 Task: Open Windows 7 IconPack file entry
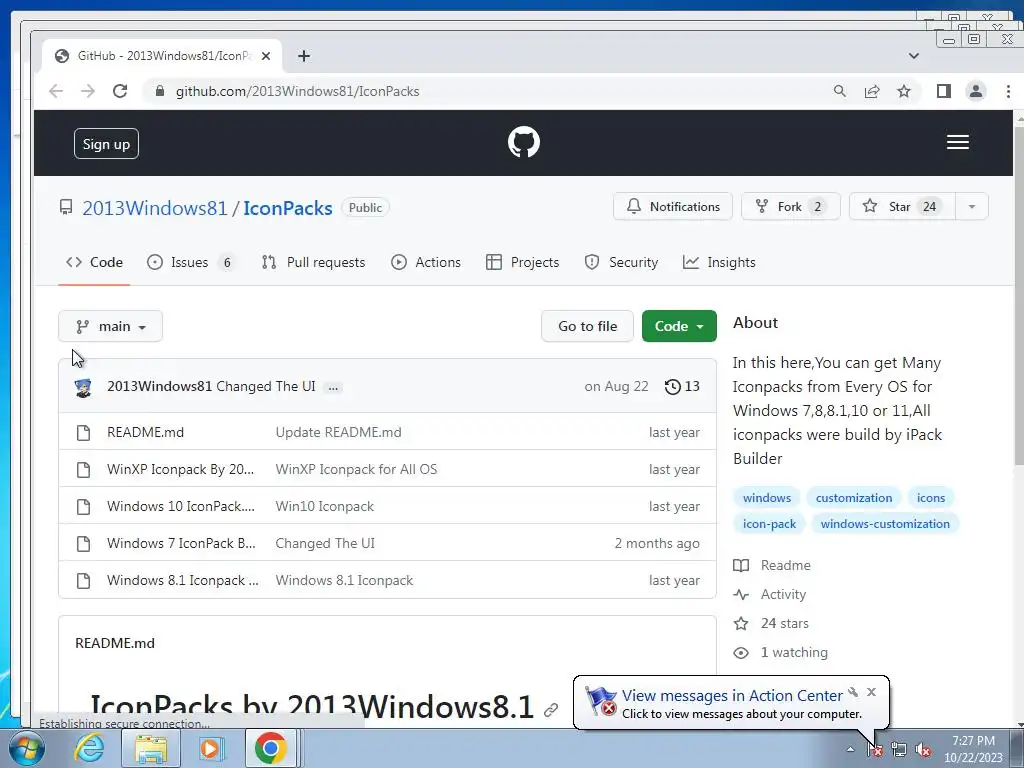tap(182, 543)
